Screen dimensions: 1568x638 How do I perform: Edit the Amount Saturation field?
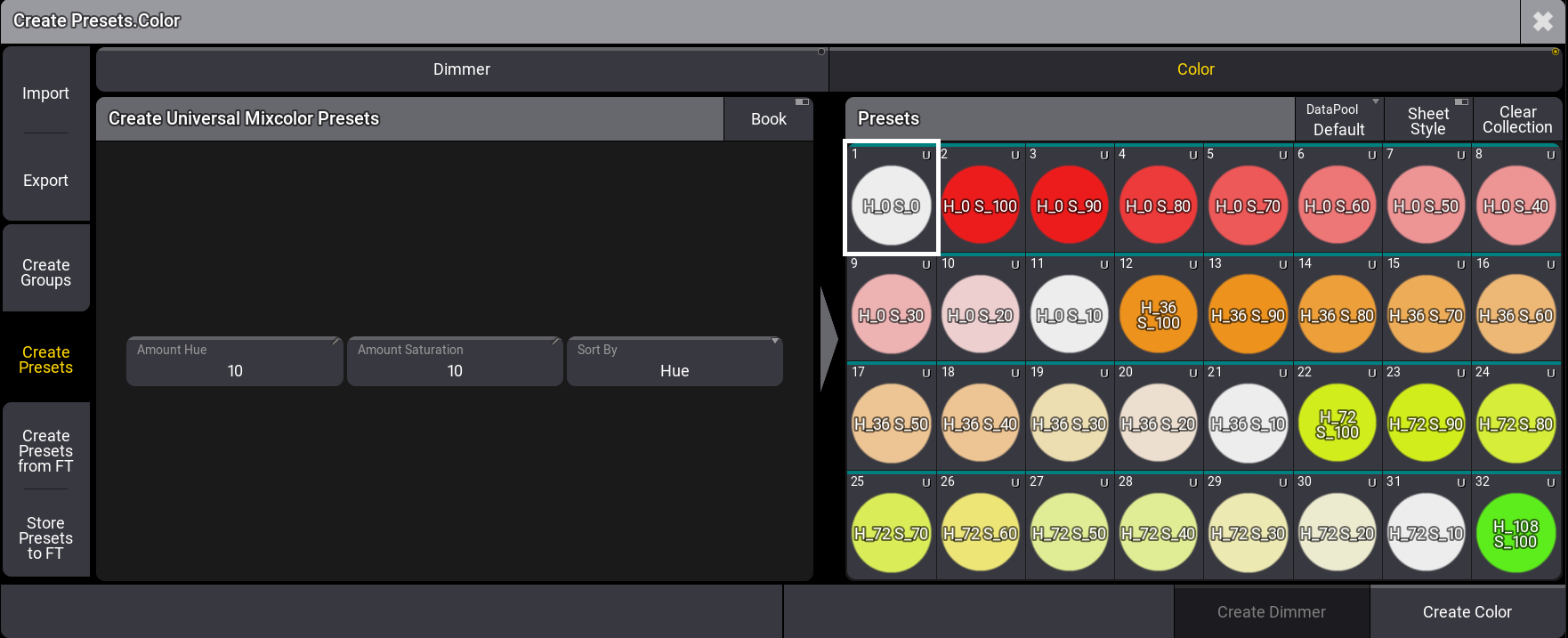point(455,361)
